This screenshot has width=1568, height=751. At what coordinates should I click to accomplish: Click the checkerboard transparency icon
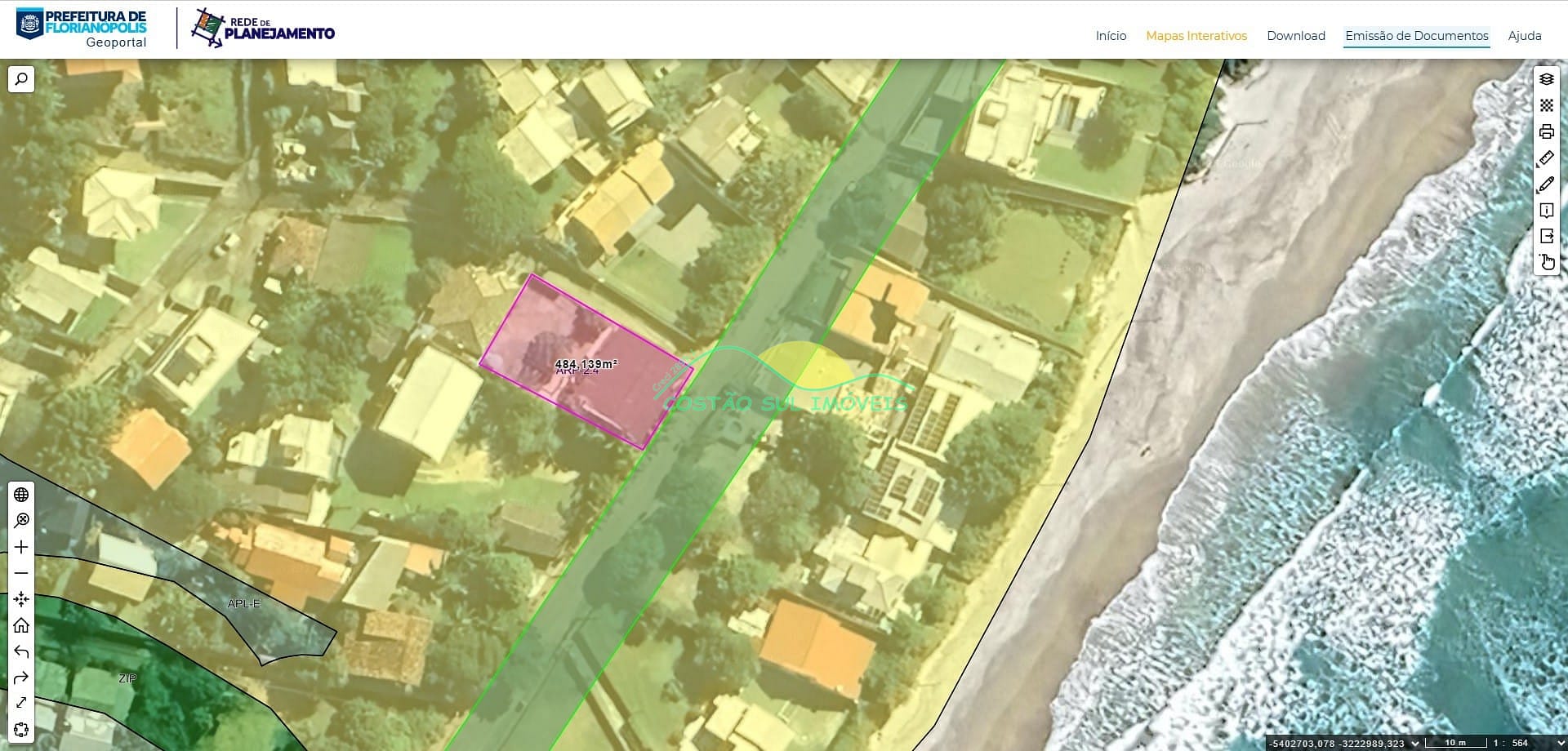click(x=1546, y=105)
